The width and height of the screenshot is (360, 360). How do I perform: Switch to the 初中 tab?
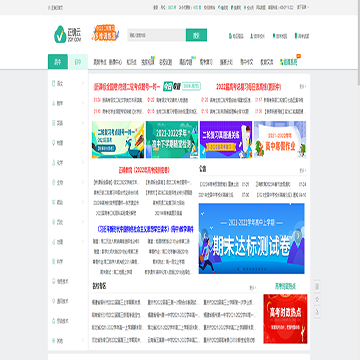pos(78,62)
